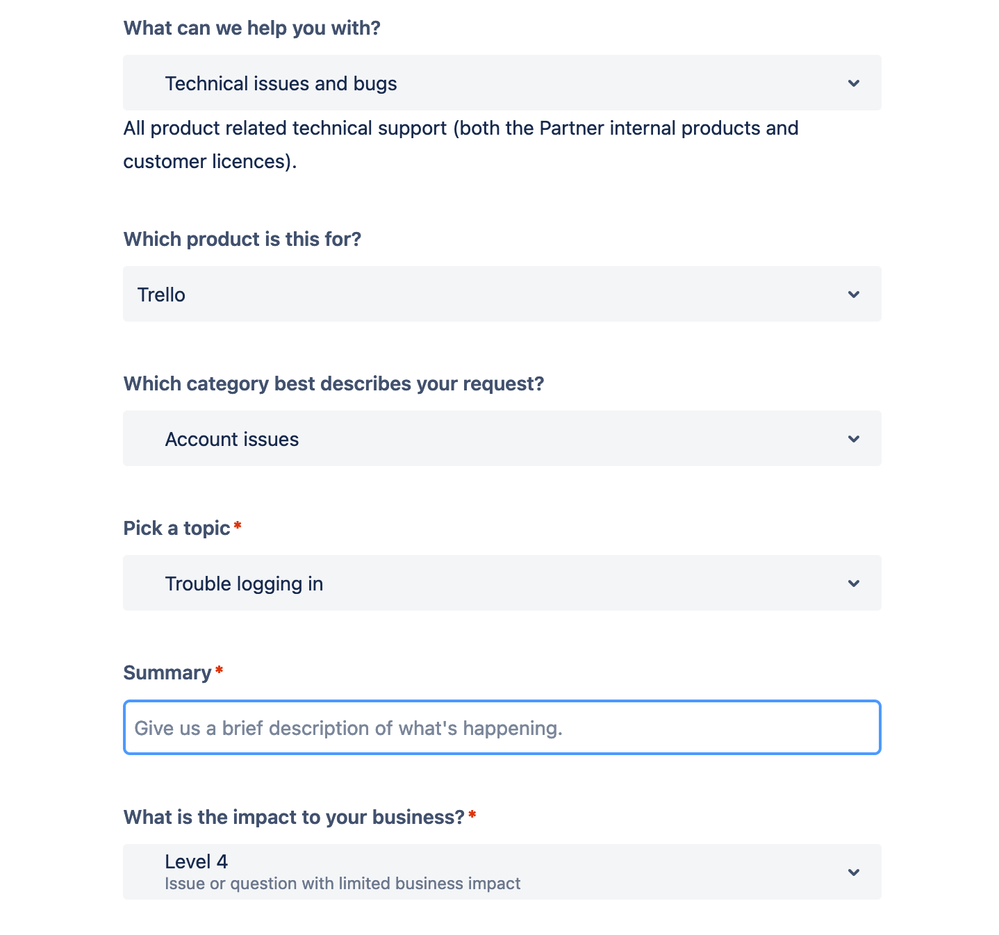Click the chevron arrow on the Trello field

coord(853,295)
